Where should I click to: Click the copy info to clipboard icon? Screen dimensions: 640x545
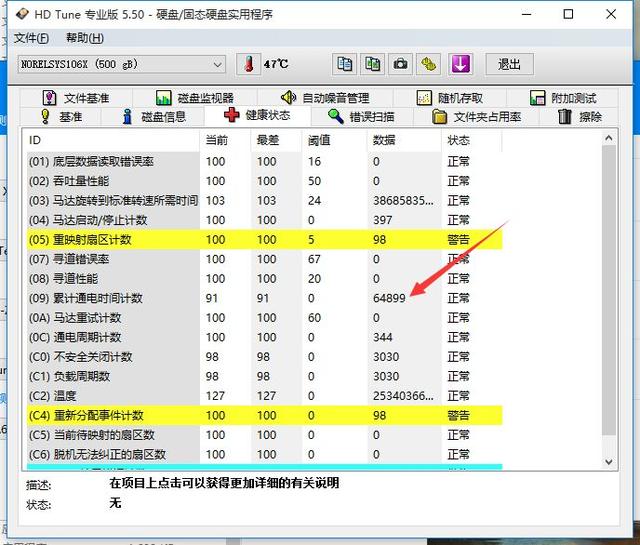[345, 64]
